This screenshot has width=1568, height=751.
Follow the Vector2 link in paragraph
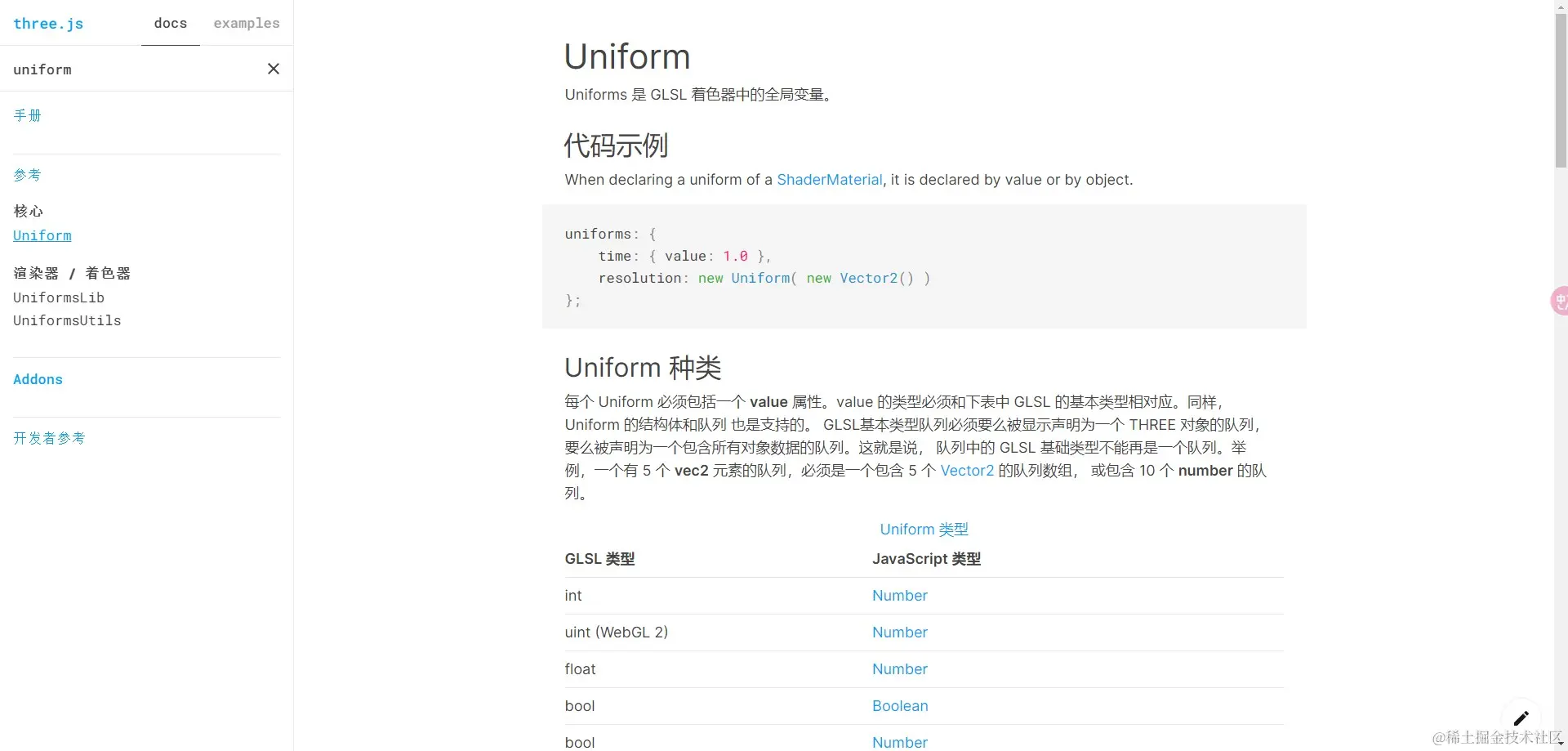(x=967, y=471)
